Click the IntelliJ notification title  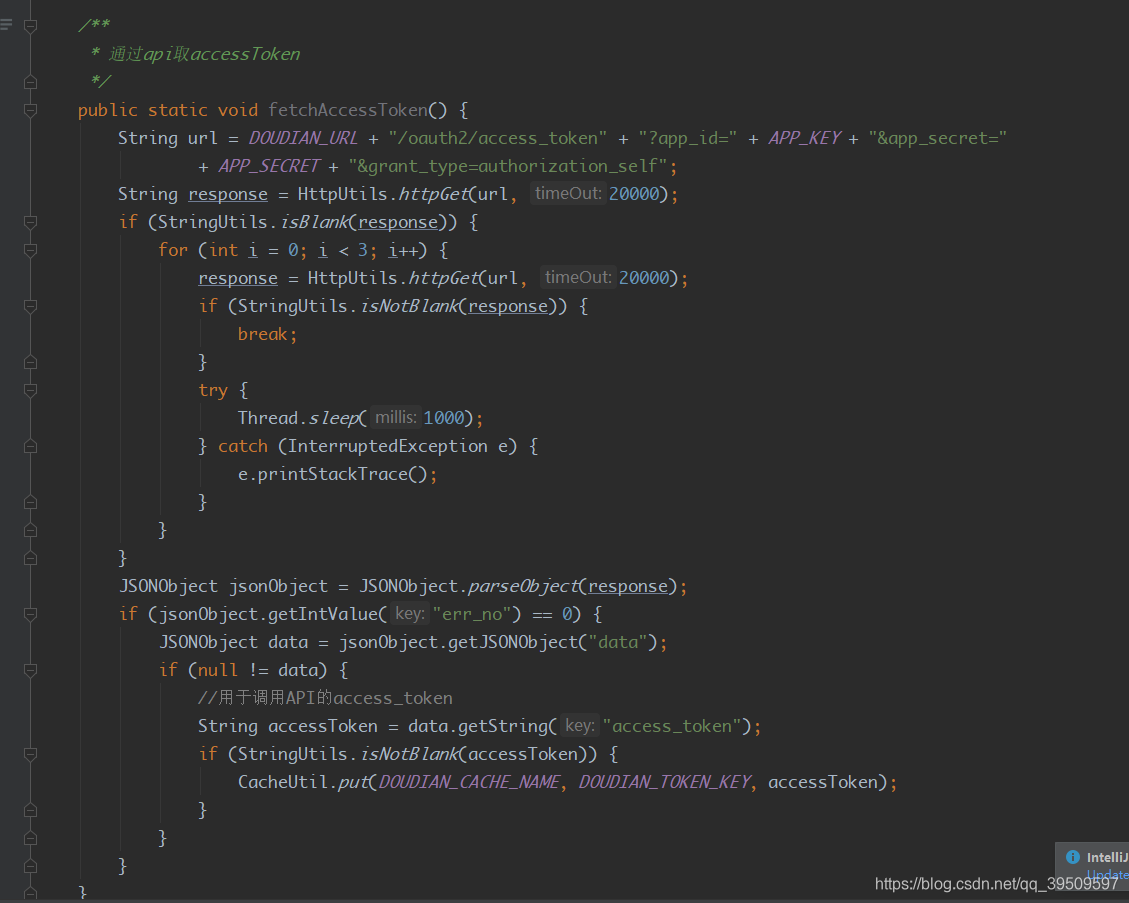click(x=1107, y=857)
